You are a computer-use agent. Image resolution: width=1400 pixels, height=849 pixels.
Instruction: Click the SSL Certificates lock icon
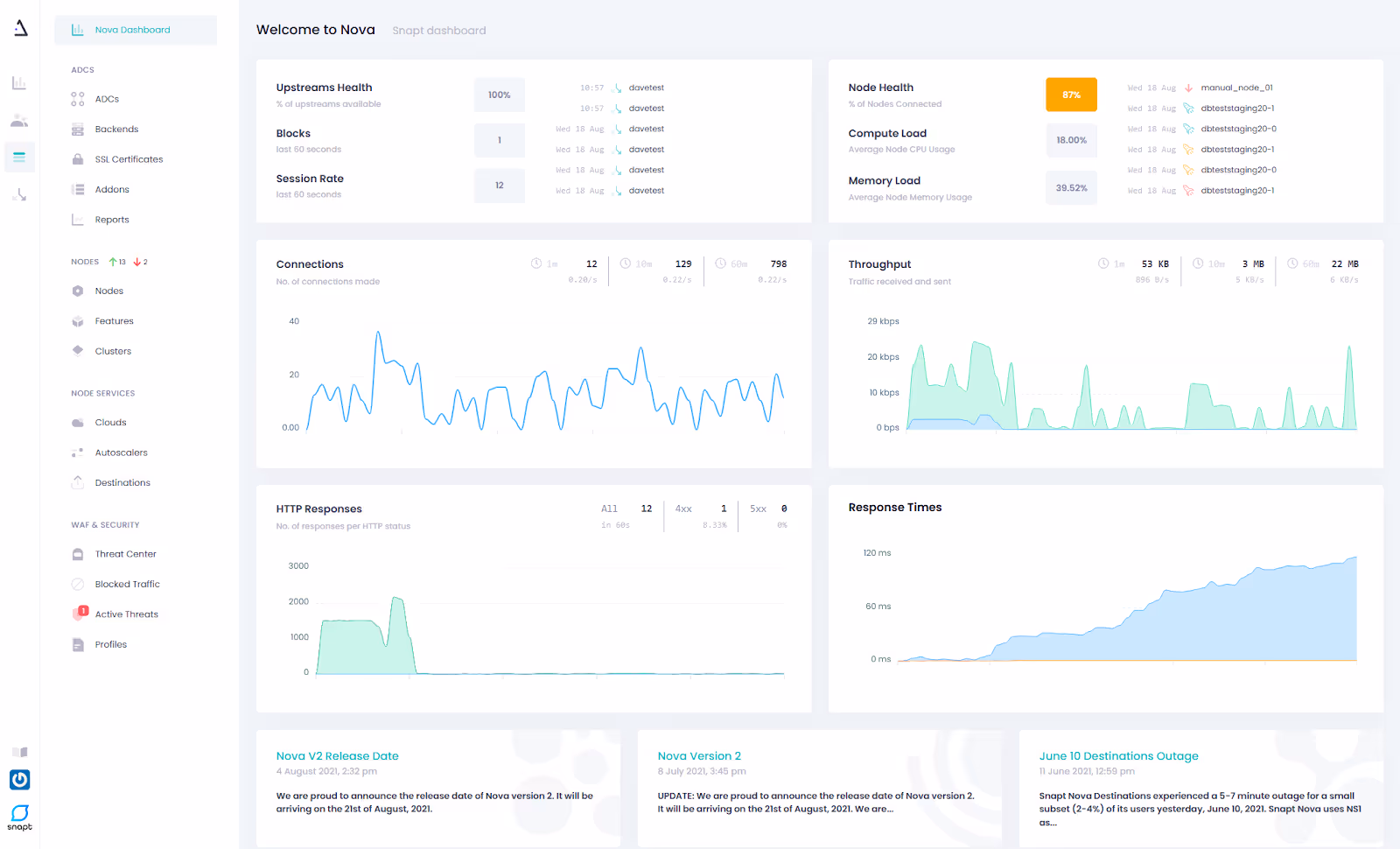78,159
